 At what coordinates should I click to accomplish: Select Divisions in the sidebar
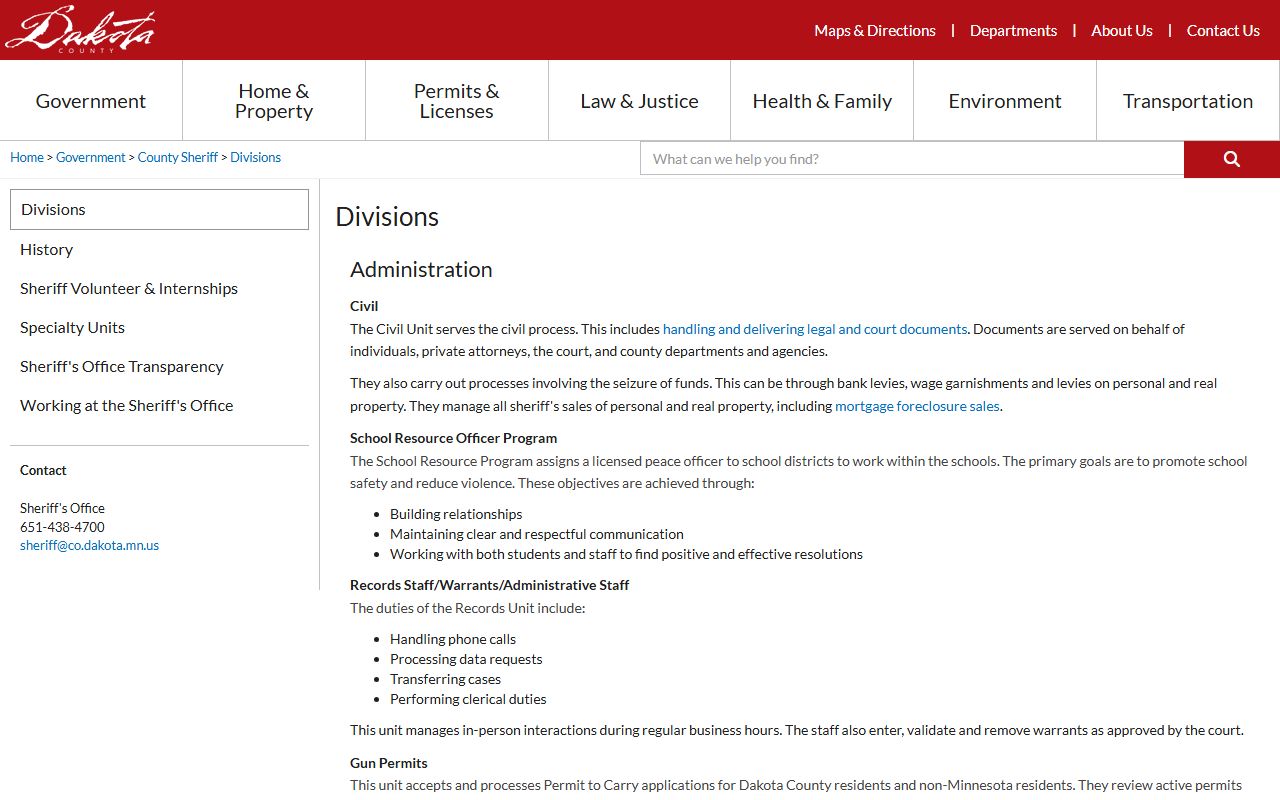point(159,209)
